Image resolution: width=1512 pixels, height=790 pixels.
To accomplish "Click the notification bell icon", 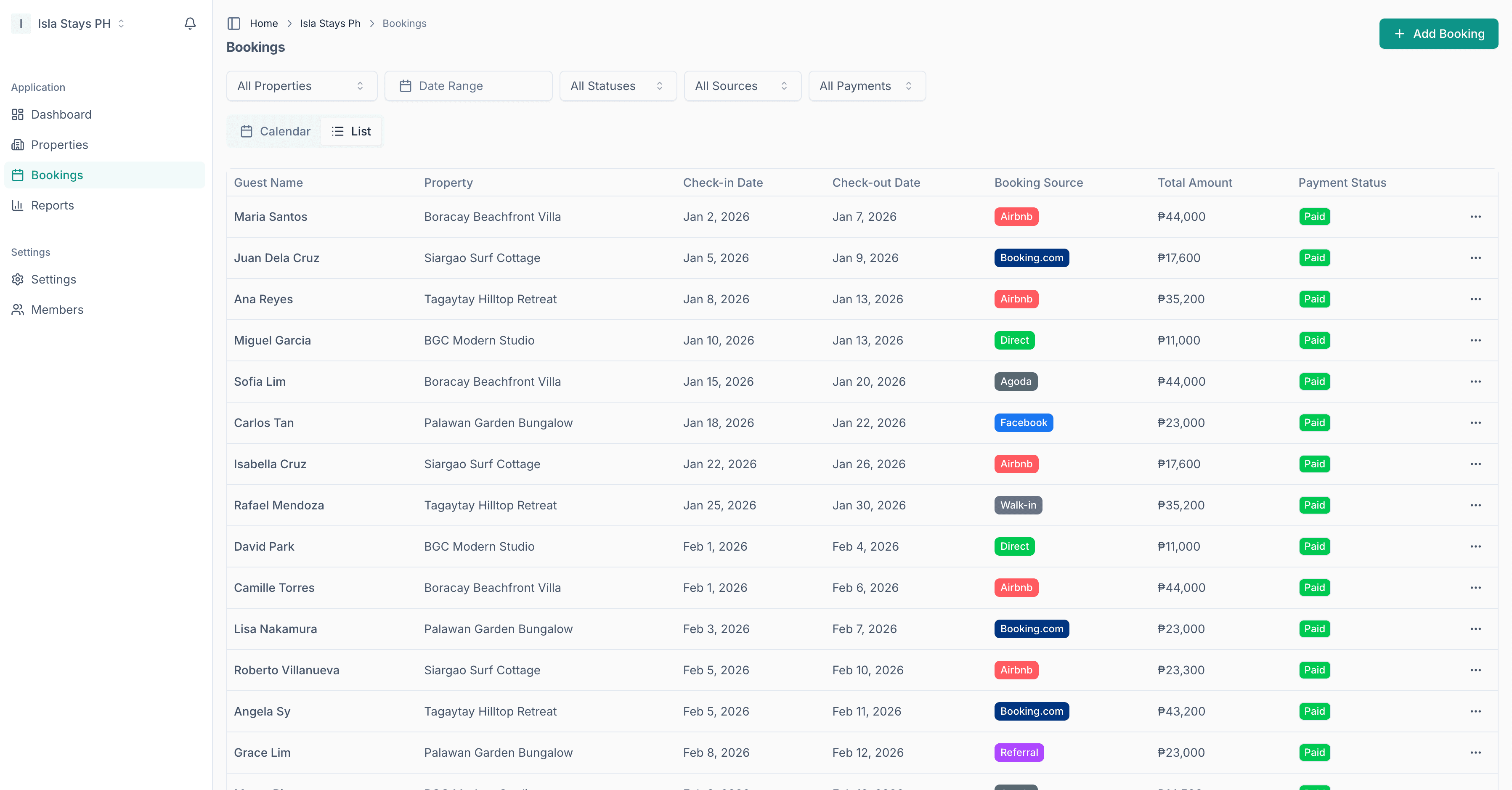I will (189, 24).
